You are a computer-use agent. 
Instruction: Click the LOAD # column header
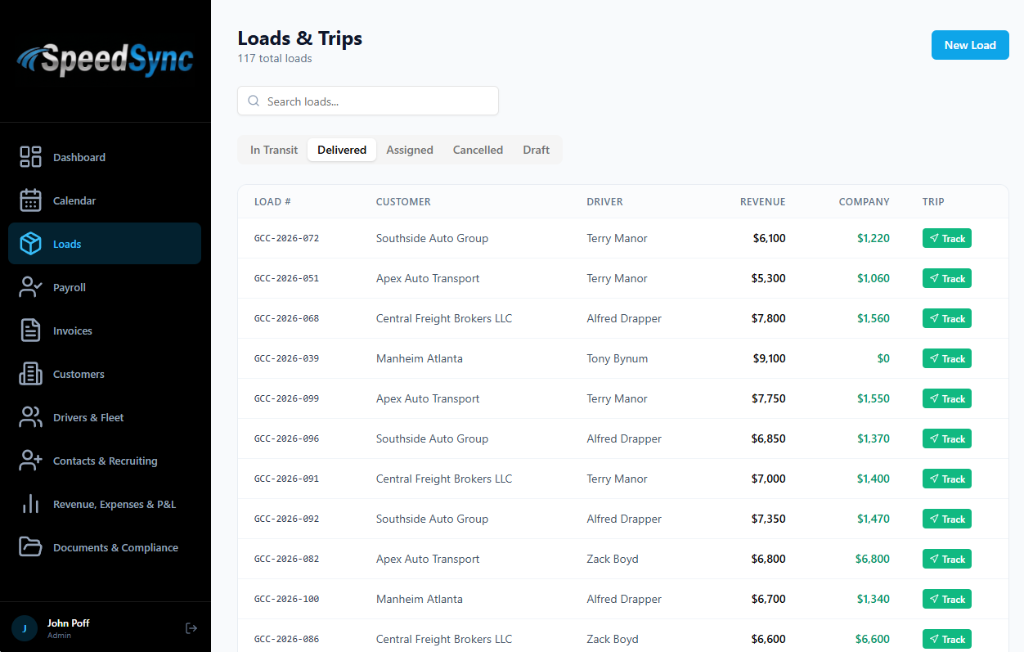point(272,202)
